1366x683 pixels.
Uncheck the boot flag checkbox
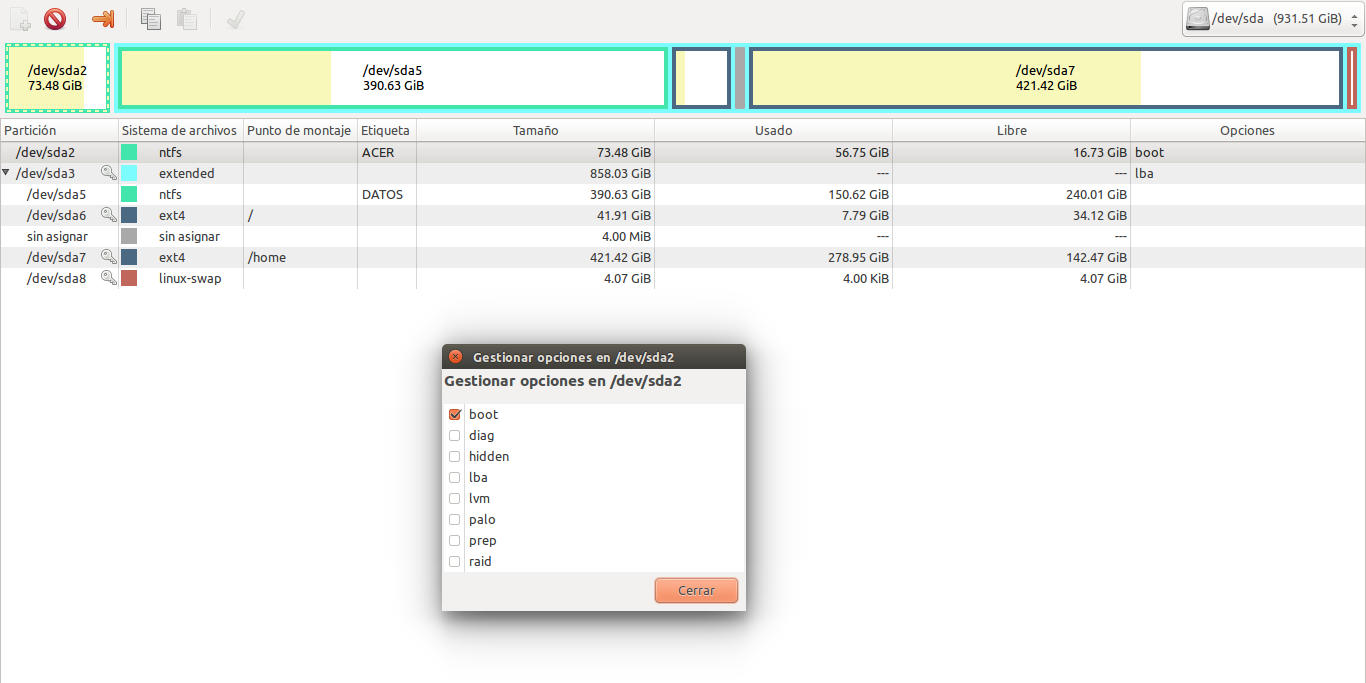tap(455, 414)
